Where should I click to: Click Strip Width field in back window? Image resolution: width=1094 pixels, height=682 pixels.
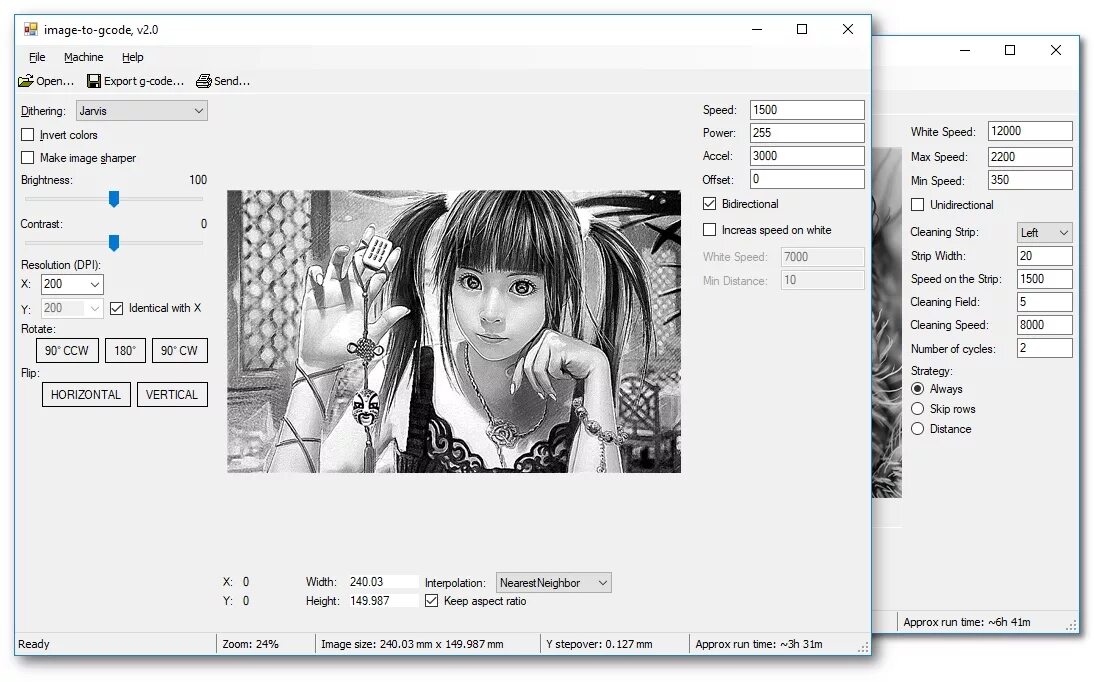pos(1044,255)
